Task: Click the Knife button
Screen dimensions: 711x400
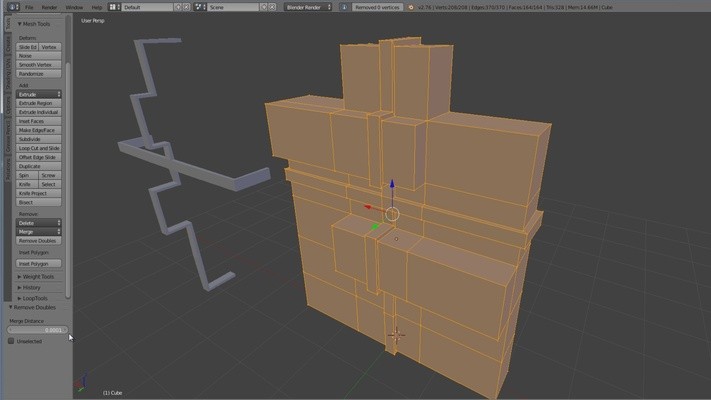Action: point(27,184)
